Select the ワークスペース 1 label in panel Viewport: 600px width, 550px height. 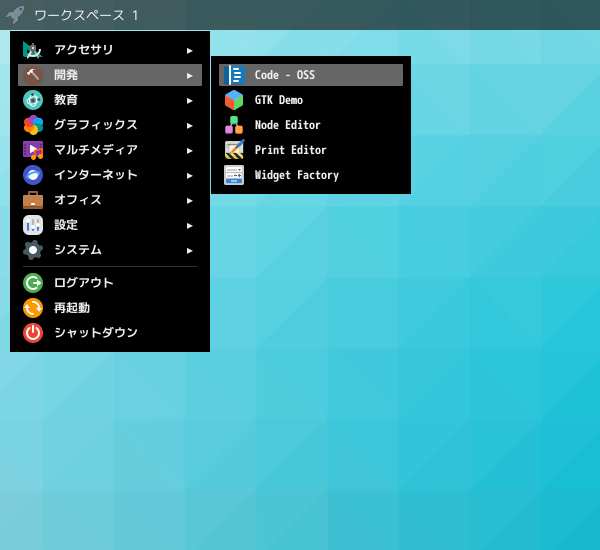pos(86,15)
